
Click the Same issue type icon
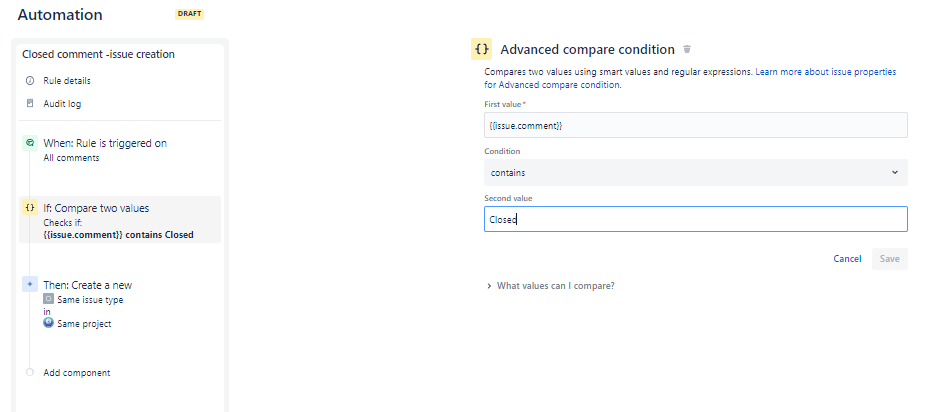[x=48, y=299]
